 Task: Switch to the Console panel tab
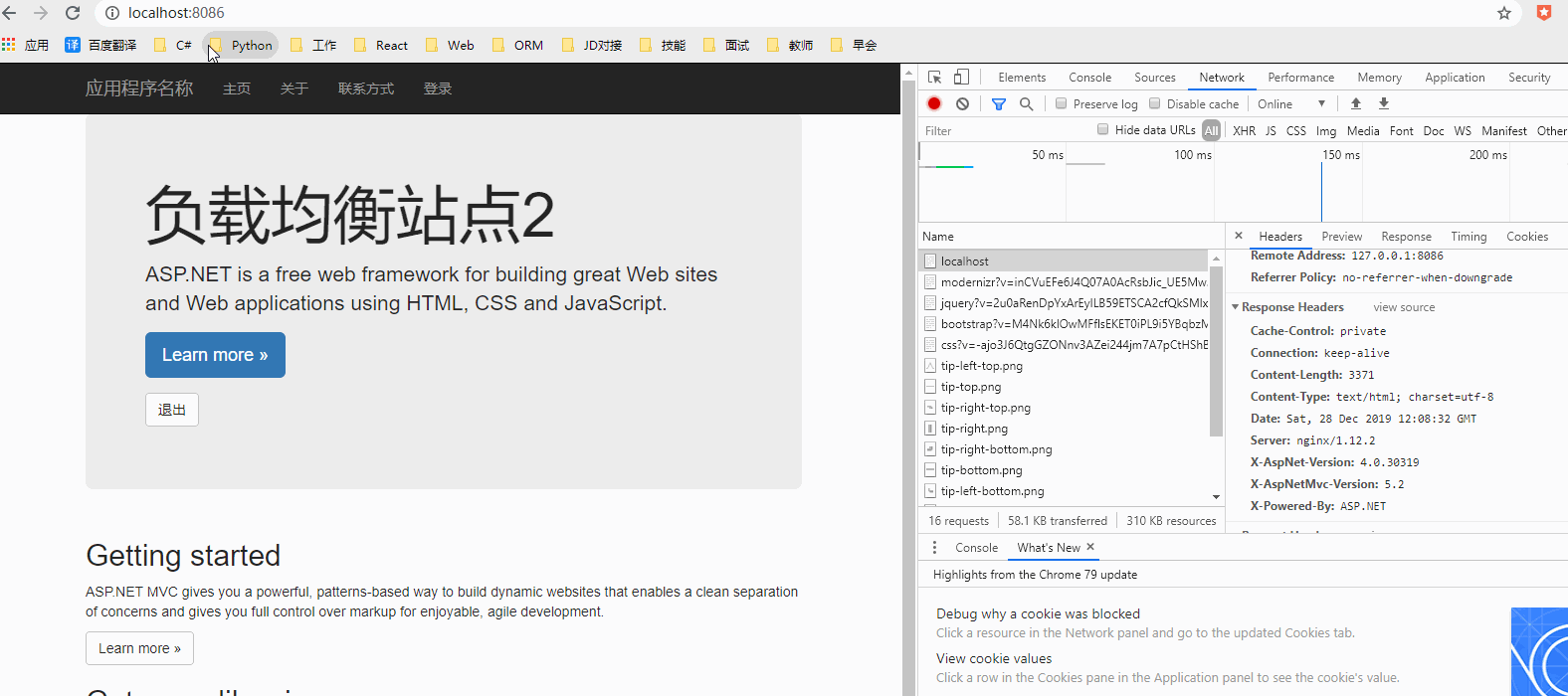(1089, 78)
